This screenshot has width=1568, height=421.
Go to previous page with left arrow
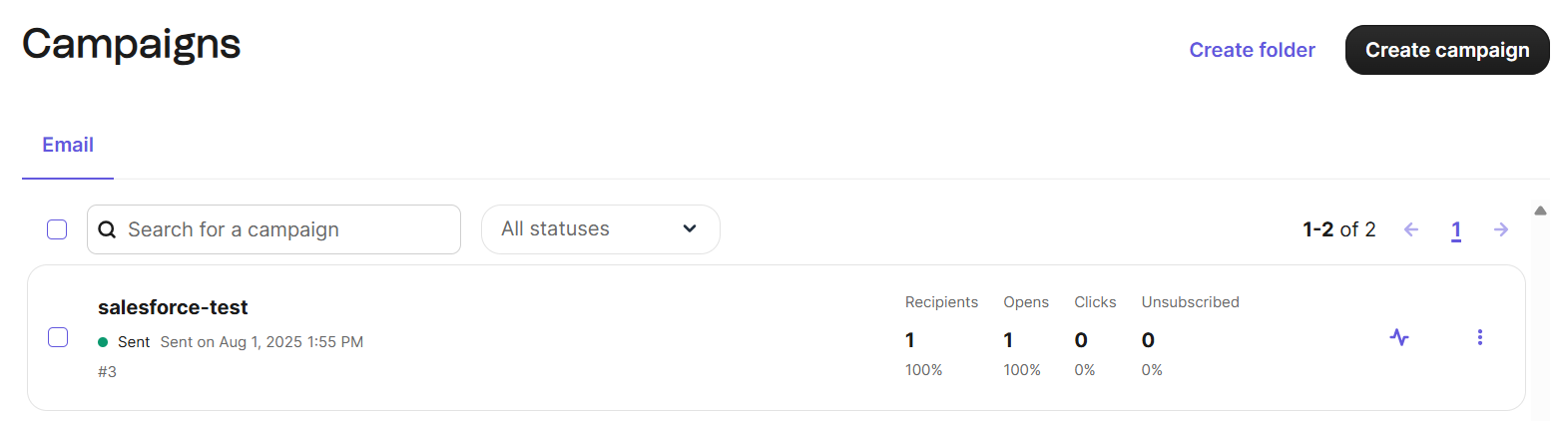point(1410,229)
